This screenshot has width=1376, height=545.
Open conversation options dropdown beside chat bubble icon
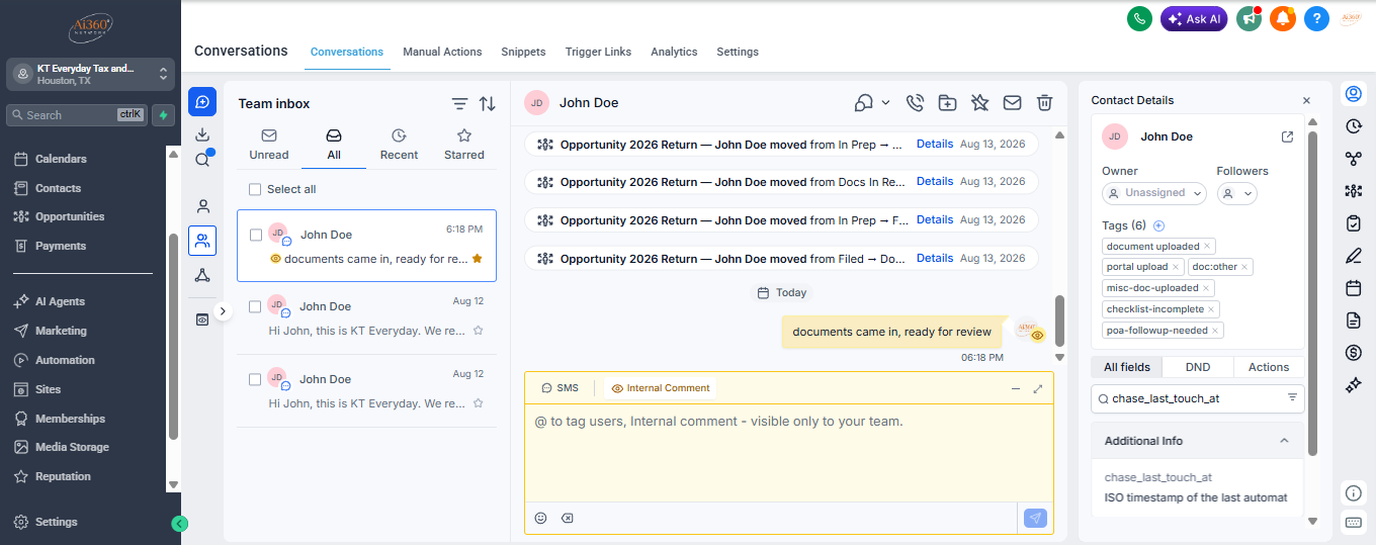point(886,102)
